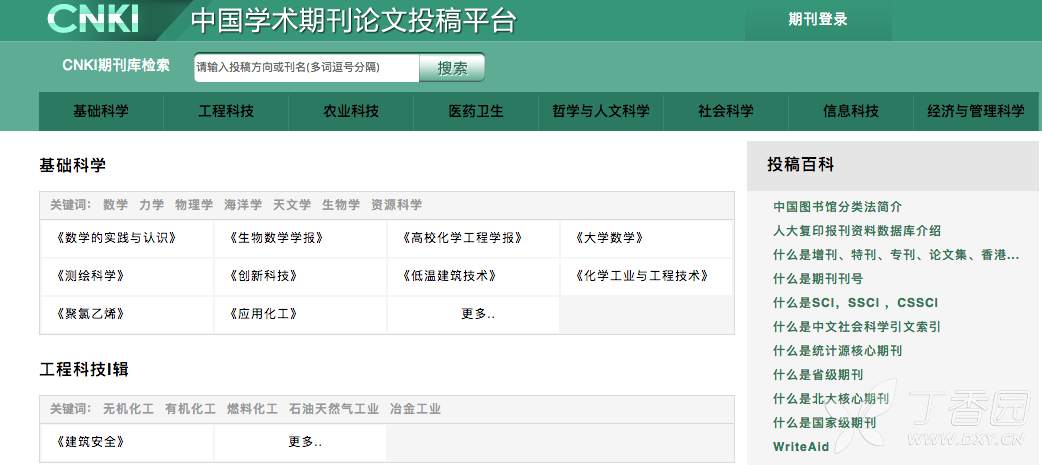The width and height of the screenshot is (1042, 465).
Task: Open journal 《创新科技》
Action: 262,276
